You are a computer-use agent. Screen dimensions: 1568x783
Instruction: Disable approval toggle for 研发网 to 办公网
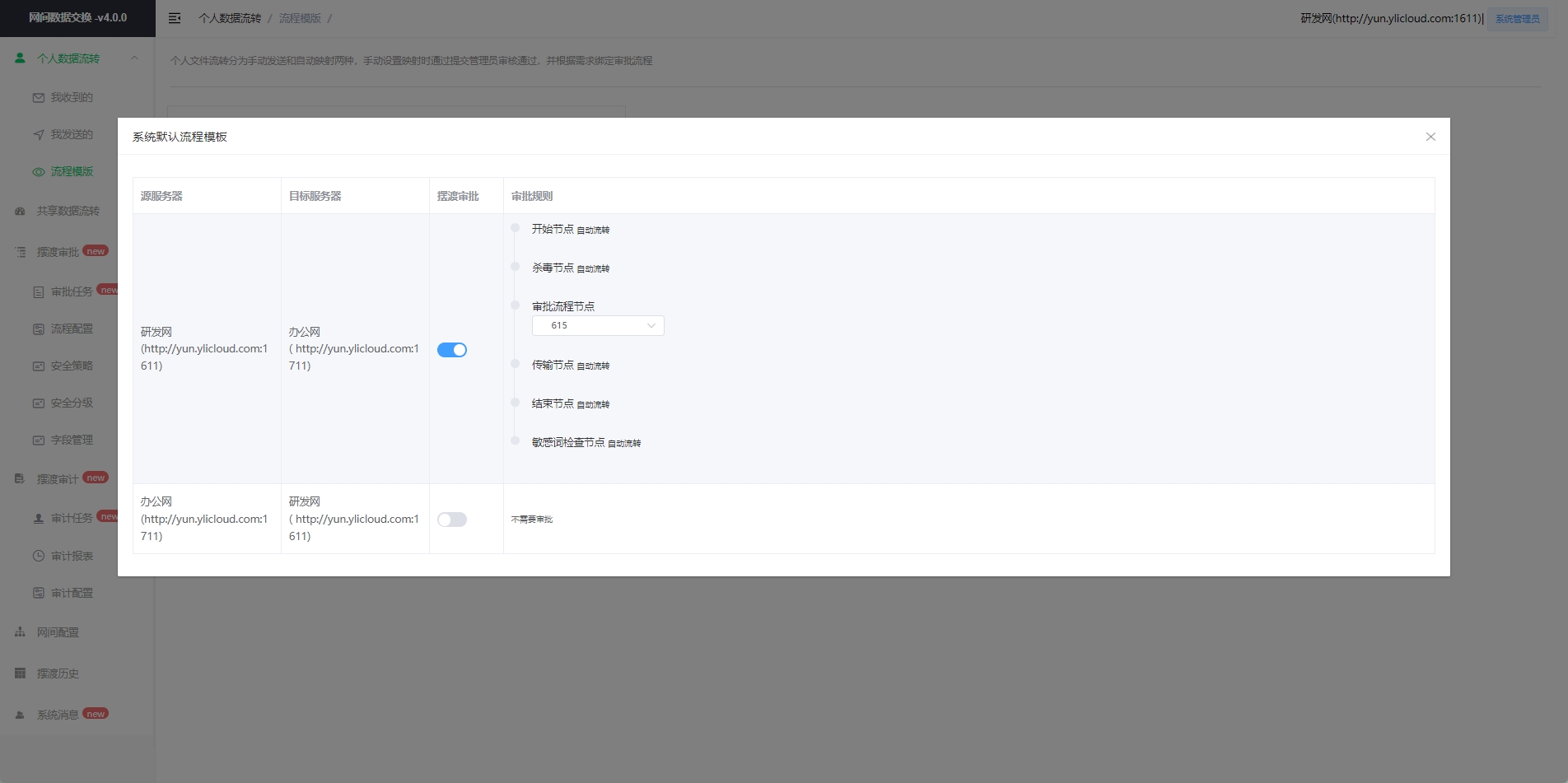[451, 350]
